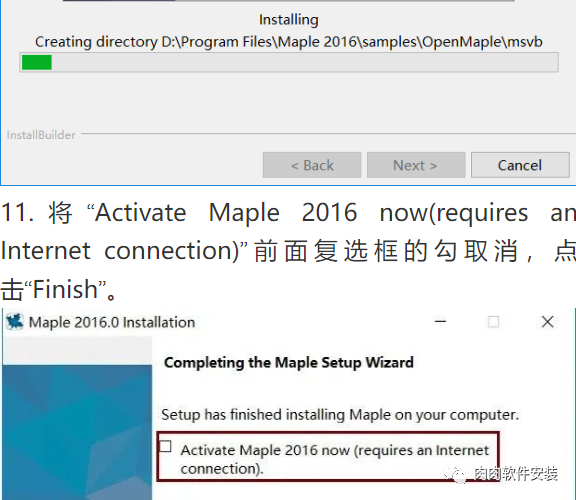Click the Setup has finished installing message

pos(340,415)
